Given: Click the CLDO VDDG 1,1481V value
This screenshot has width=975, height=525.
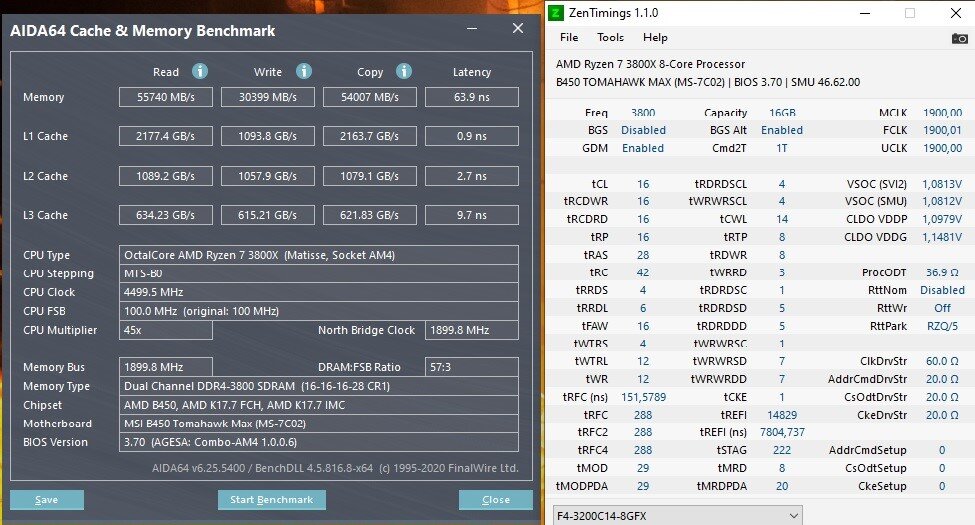Looking at the screenshot, I should (942, 237).
